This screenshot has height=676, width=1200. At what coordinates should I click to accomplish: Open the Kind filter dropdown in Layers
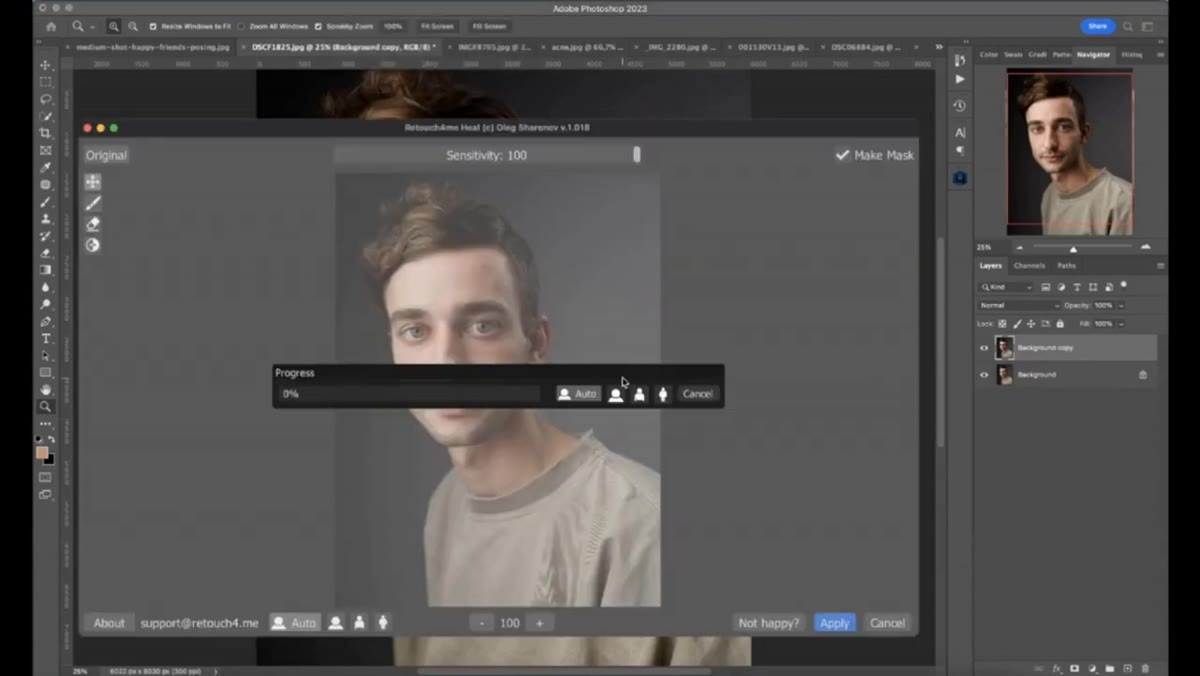[1006, 287]
